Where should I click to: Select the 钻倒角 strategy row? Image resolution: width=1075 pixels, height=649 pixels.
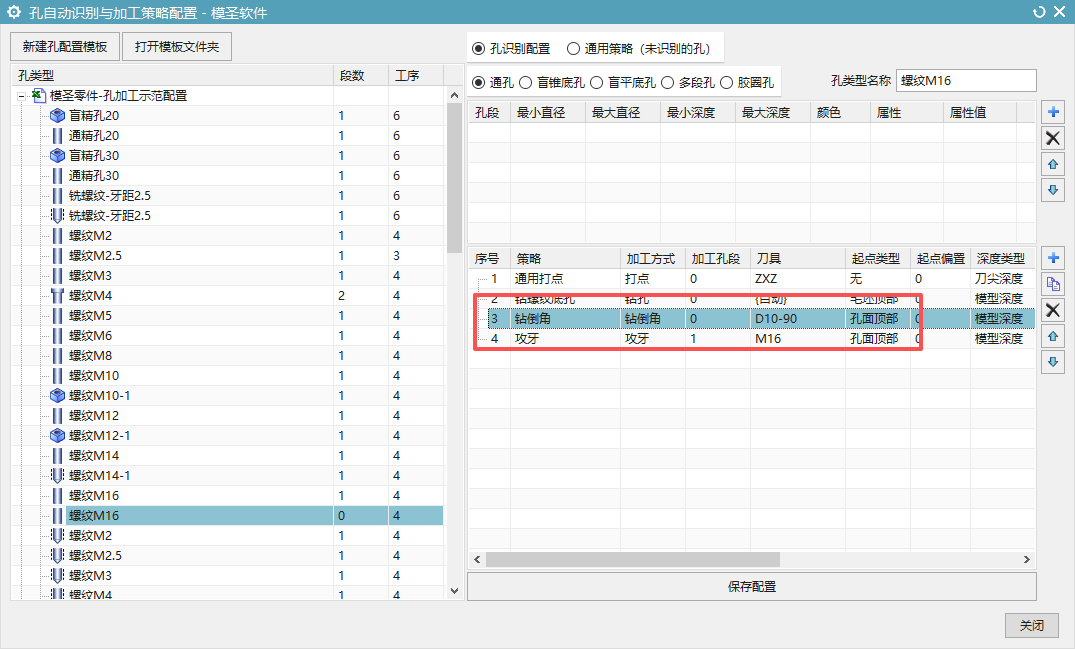click(x=751, y=318)
